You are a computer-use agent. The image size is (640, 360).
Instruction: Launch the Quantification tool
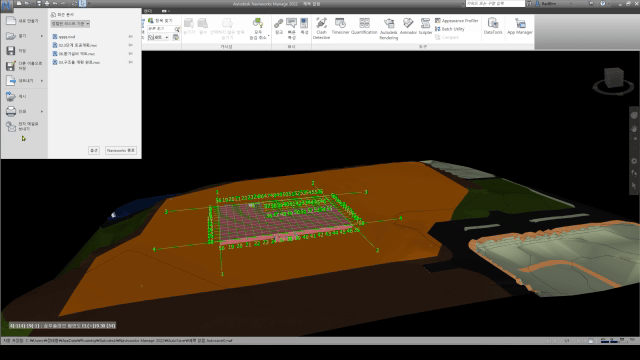364,26
